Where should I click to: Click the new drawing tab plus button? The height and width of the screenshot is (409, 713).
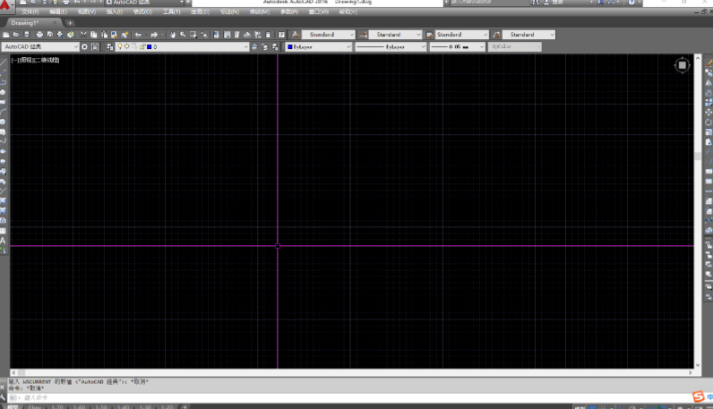(70, 22)
